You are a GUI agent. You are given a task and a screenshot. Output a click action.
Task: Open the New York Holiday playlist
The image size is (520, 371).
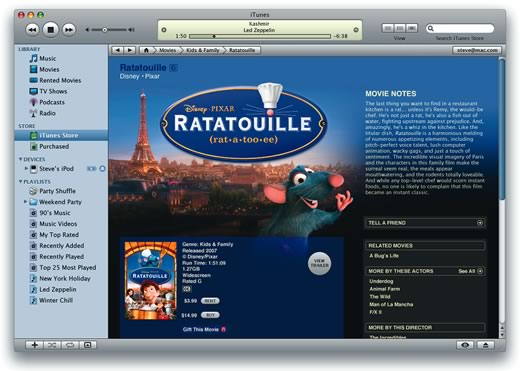click(60, 279)
